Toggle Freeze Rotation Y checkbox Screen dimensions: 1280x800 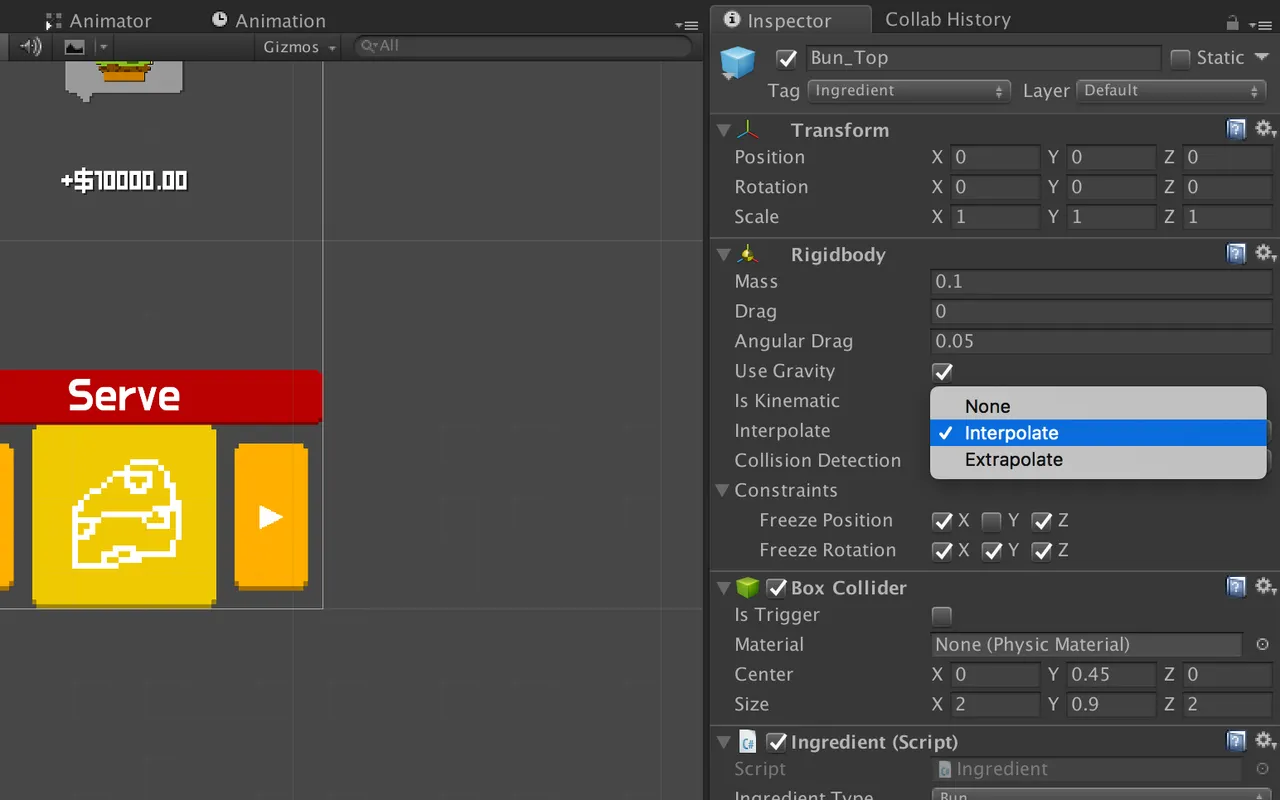coord(992,551)
